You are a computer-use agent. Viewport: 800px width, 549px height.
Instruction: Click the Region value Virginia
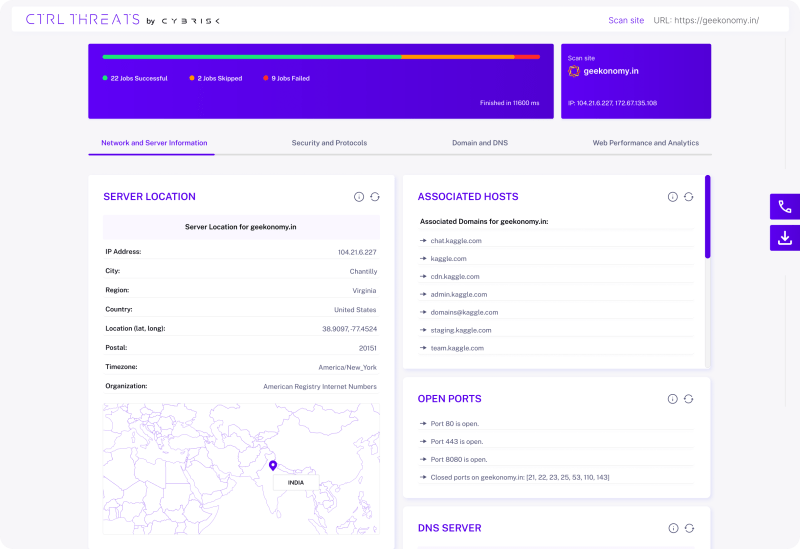point(364,290)
